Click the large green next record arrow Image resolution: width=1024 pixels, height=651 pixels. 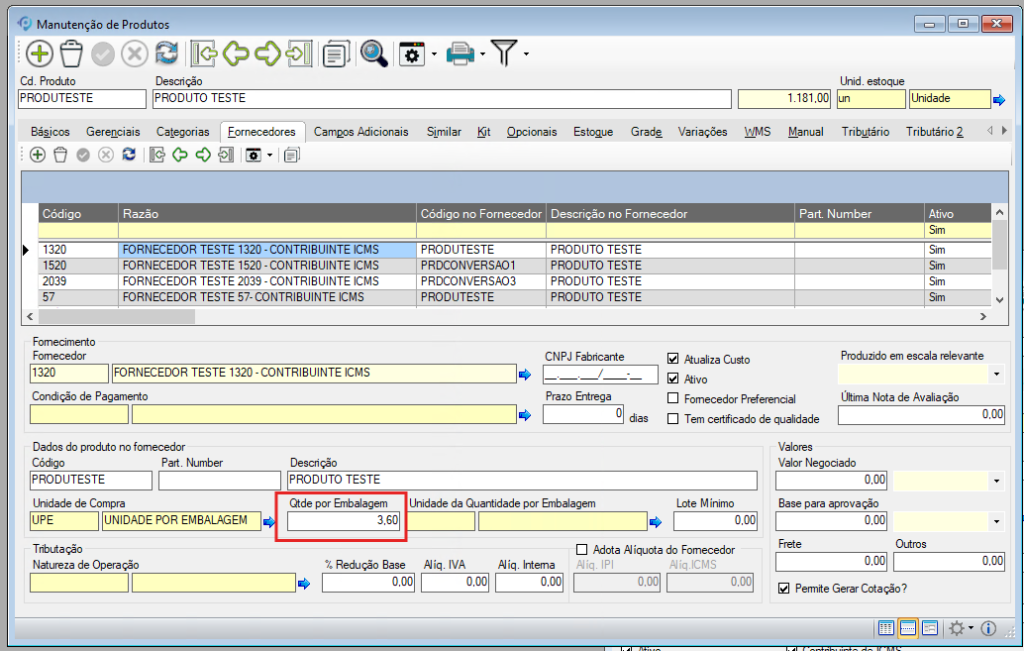[267, 54]
